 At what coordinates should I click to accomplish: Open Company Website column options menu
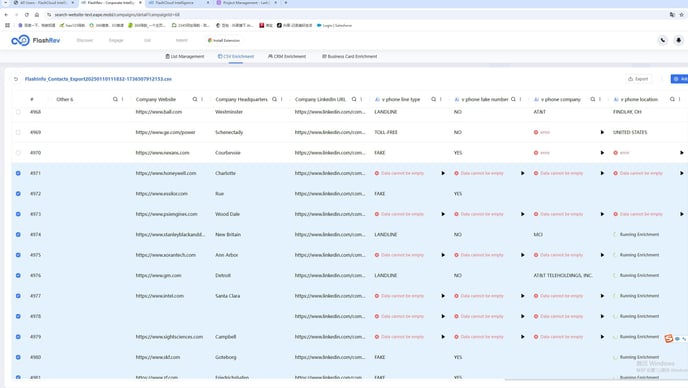(x=202, y=99)
